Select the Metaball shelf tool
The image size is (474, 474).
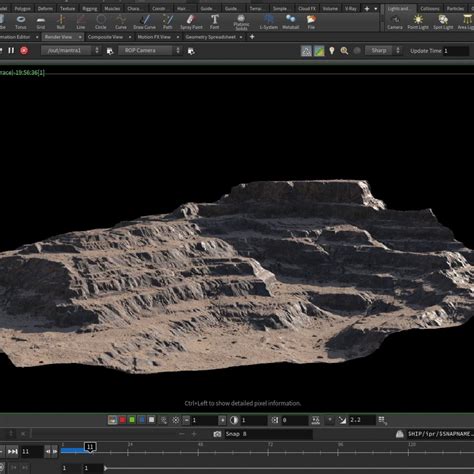pyautogui.click(x=291, y=22)
